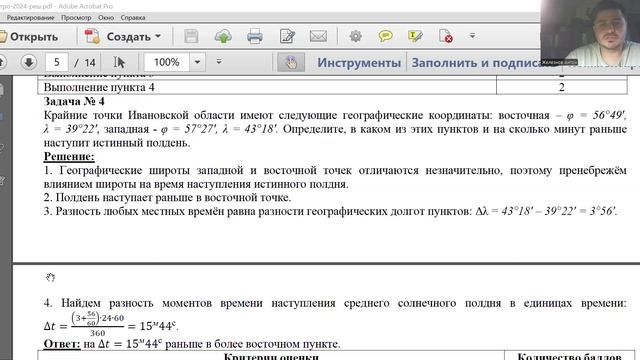The image size is (640, 360).
Task: Toggle the Hand pan tool
Action: click(291, 62)
